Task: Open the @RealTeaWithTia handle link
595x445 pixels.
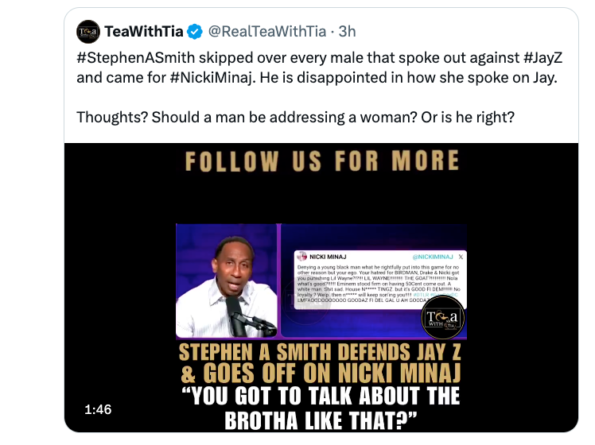Action: 267,31
